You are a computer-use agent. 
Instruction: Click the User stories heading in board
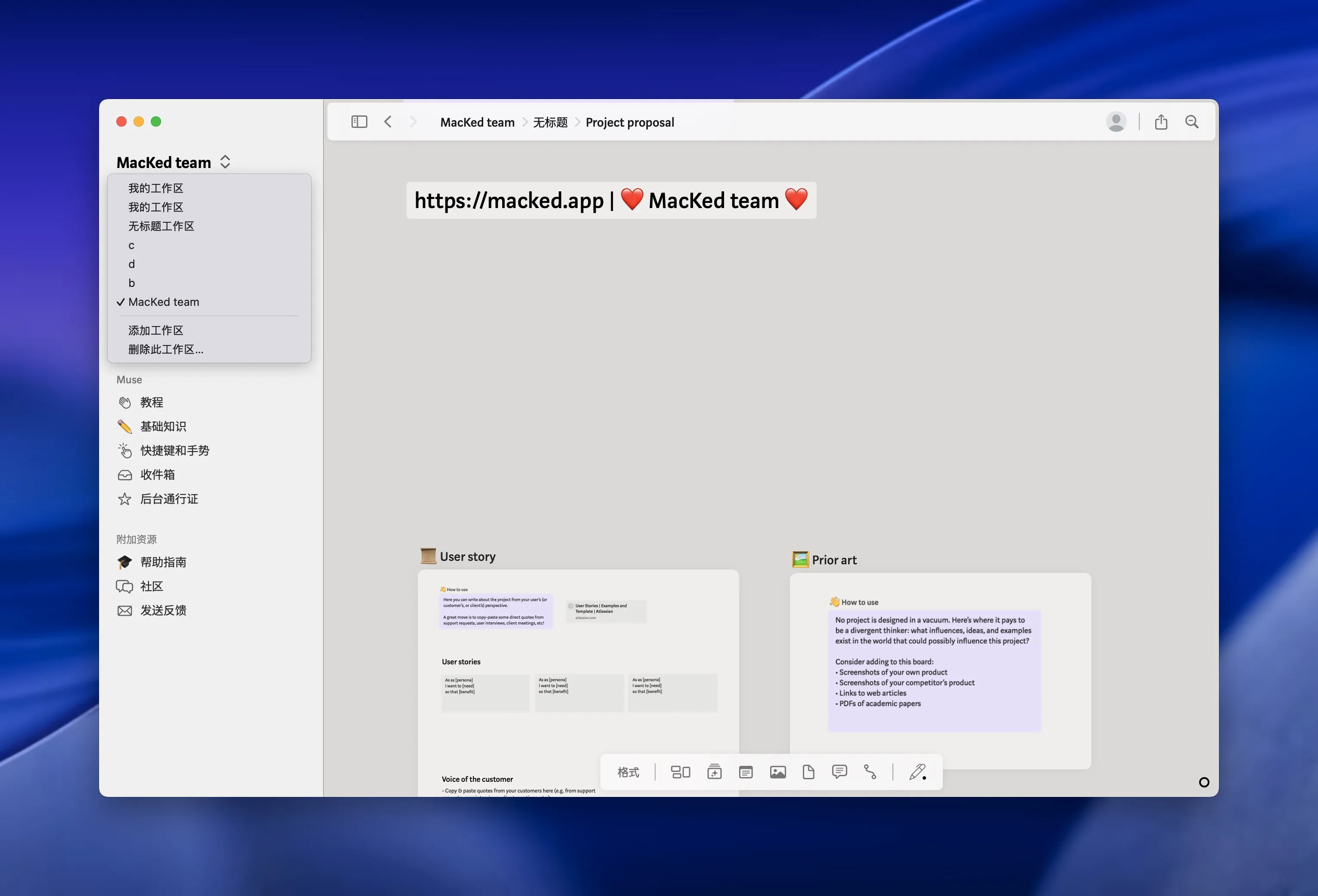point(461,662)
